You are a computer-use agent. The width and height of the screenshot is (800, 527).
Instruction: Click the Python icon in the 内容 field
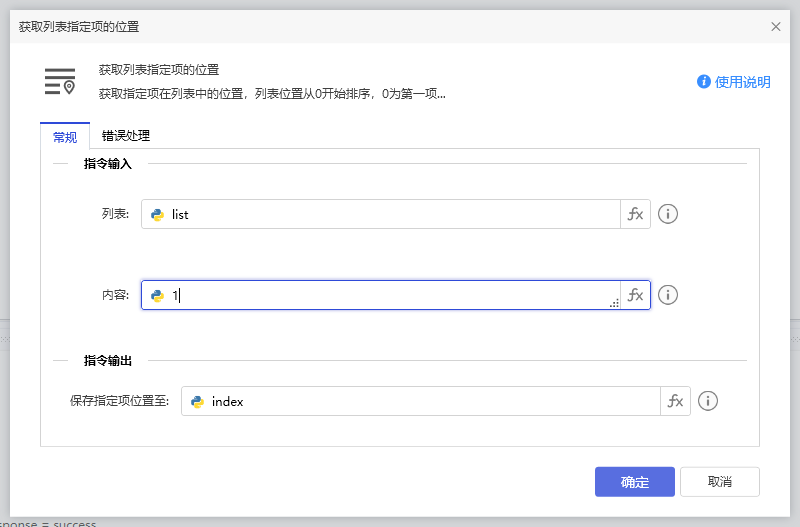click(157, 295)
